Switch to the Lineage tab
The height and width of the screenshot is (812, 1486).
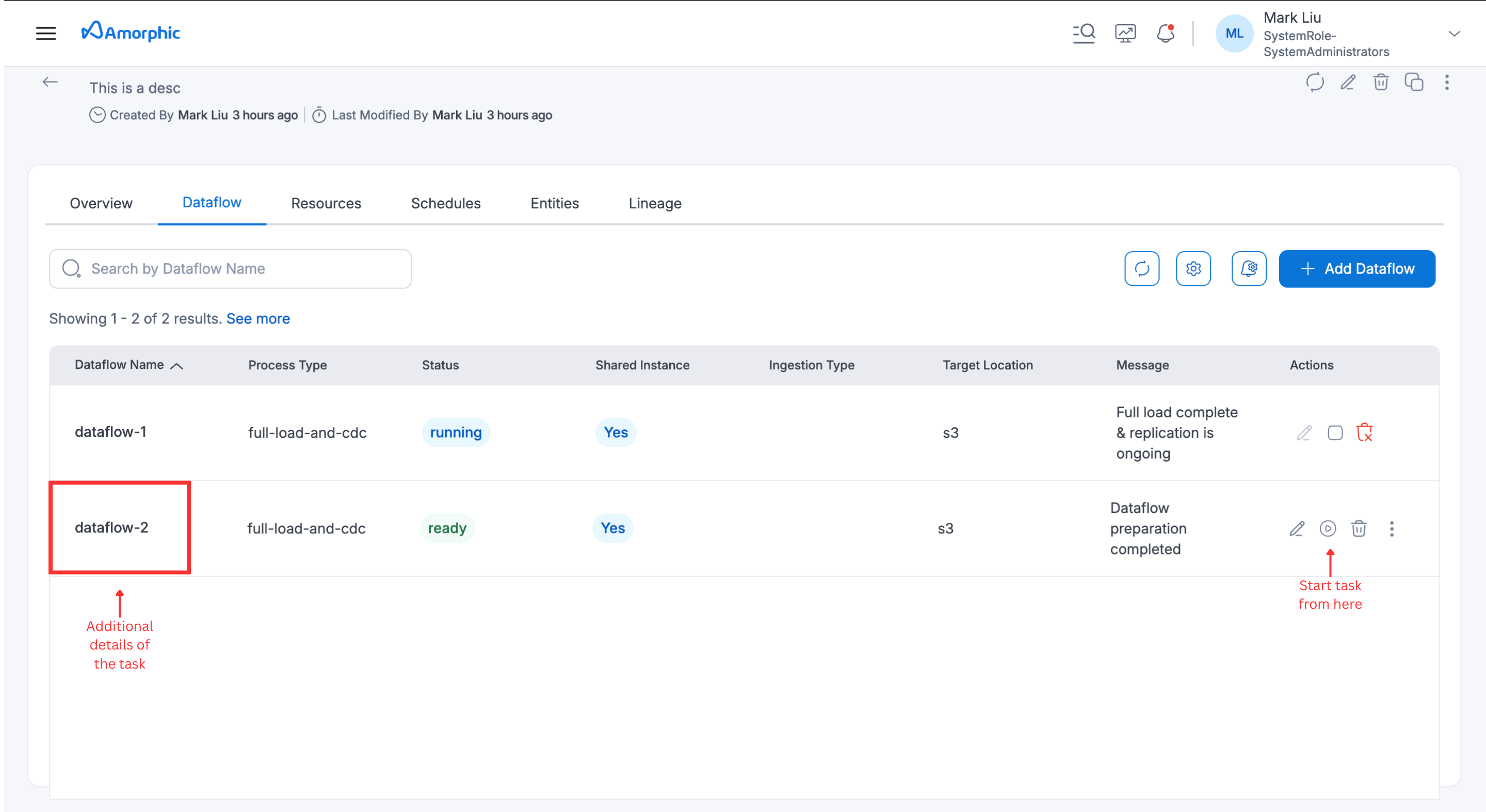[x=655, y=203]
